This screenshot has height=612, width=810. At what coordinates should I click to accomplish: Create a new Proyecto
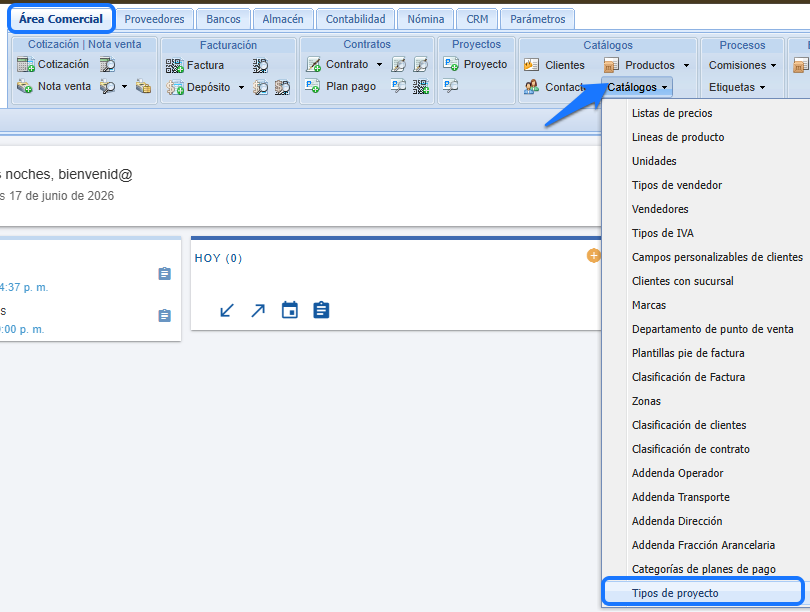475,64
